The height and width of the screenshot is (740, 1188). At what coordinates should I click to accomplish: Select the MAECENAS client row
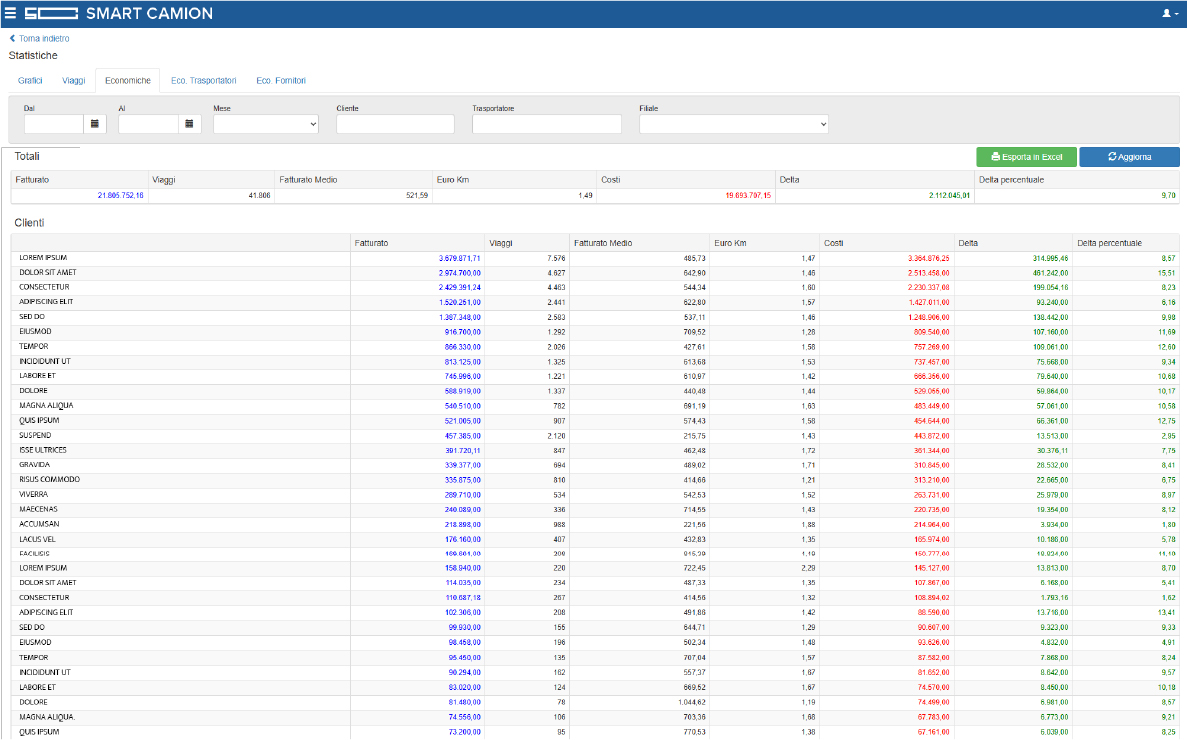[596, 510]
